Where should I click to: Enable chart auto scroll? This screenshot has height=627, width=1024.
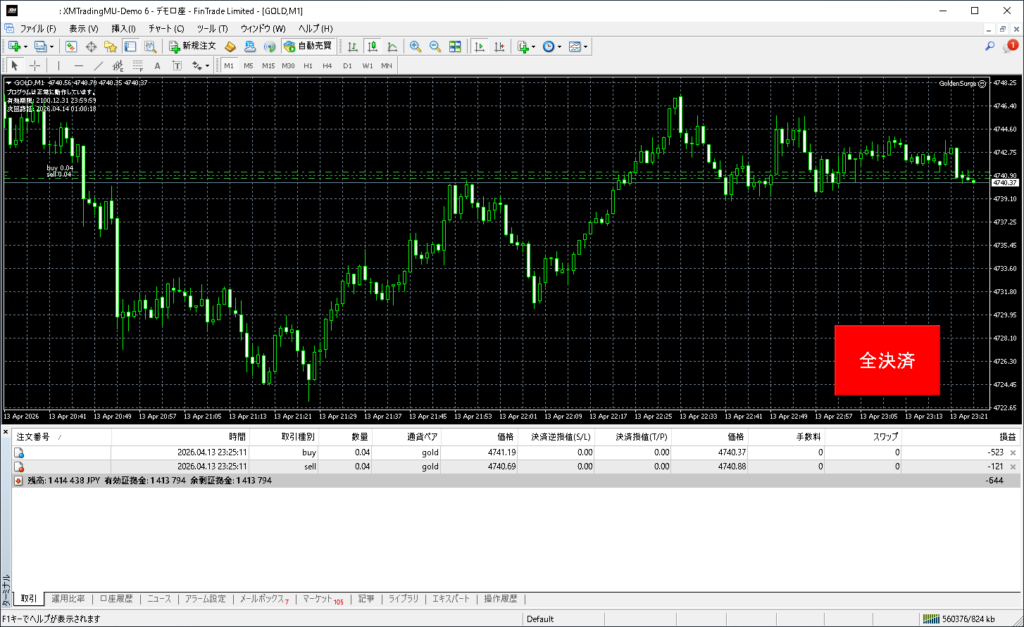pyautogui.click(x=479, y=46)
